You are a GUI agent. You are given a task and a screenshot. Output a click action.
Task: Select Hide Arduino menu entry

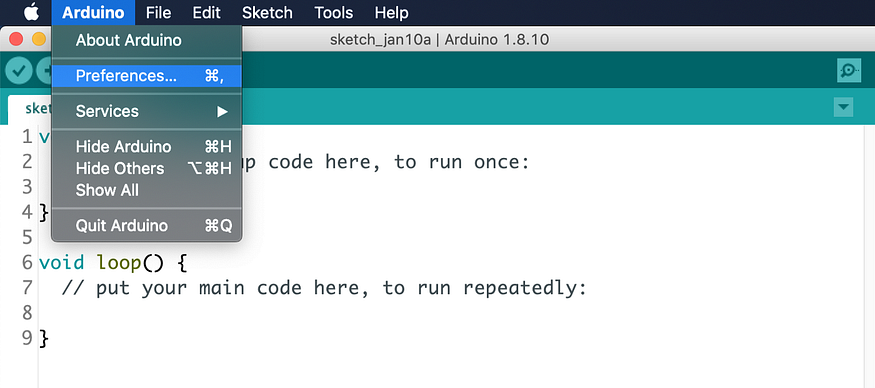coord(147,147)
